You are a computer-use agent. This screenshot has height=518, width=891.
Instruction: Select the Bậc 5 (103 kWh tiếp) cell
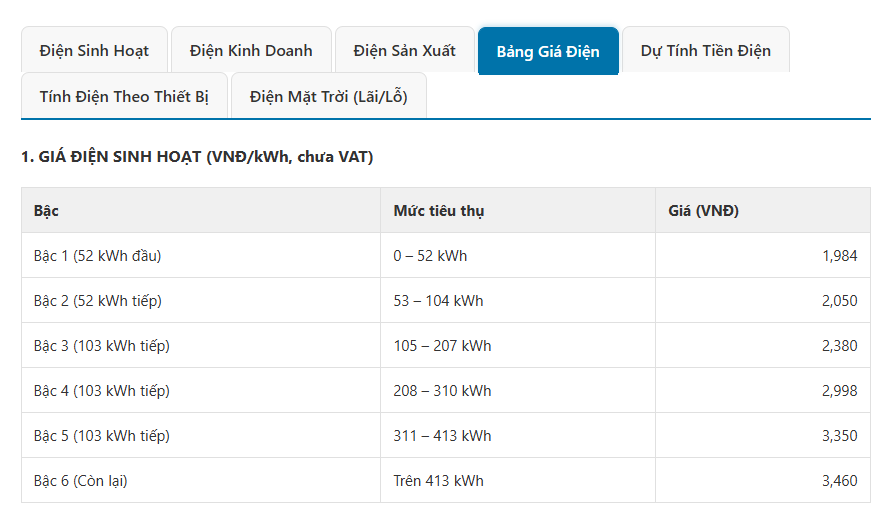click(101, 436)
